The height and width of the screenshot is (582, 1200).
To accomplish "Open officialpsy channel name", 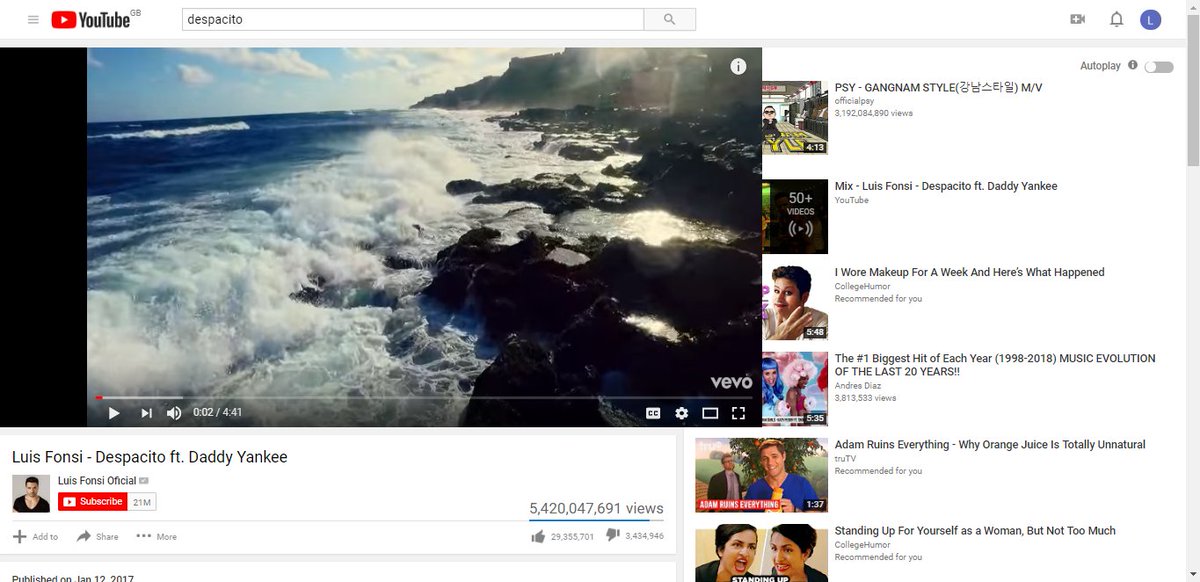I will [855, 101].
